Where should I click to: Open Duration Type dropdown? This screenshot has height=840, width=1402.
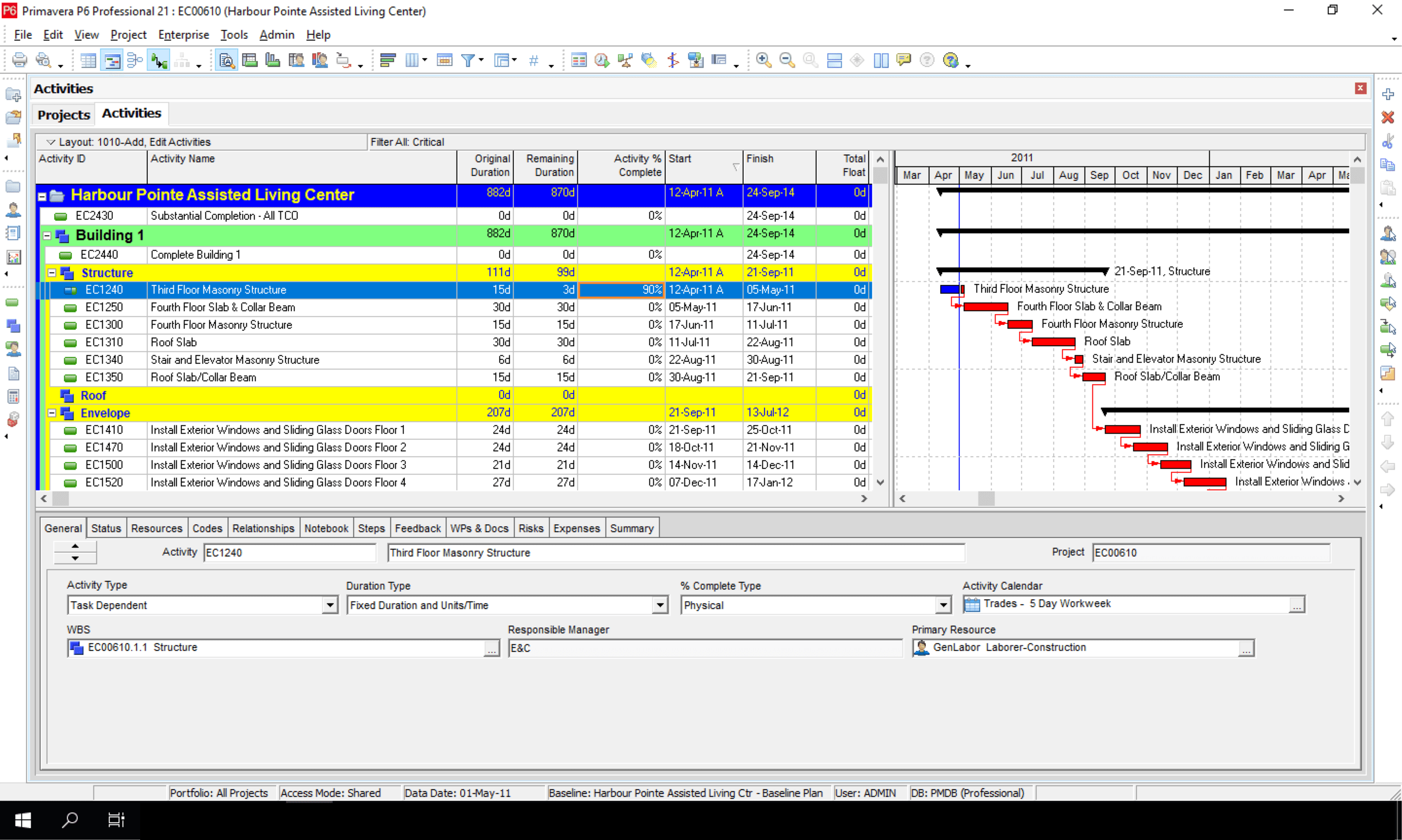point(660,605)
